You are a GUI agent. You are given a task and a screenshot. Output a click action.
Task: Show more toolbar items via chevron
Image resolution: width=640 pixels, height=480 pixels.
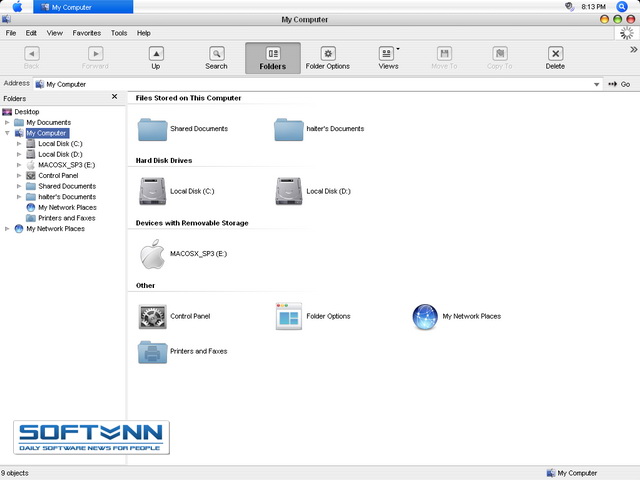633,49
